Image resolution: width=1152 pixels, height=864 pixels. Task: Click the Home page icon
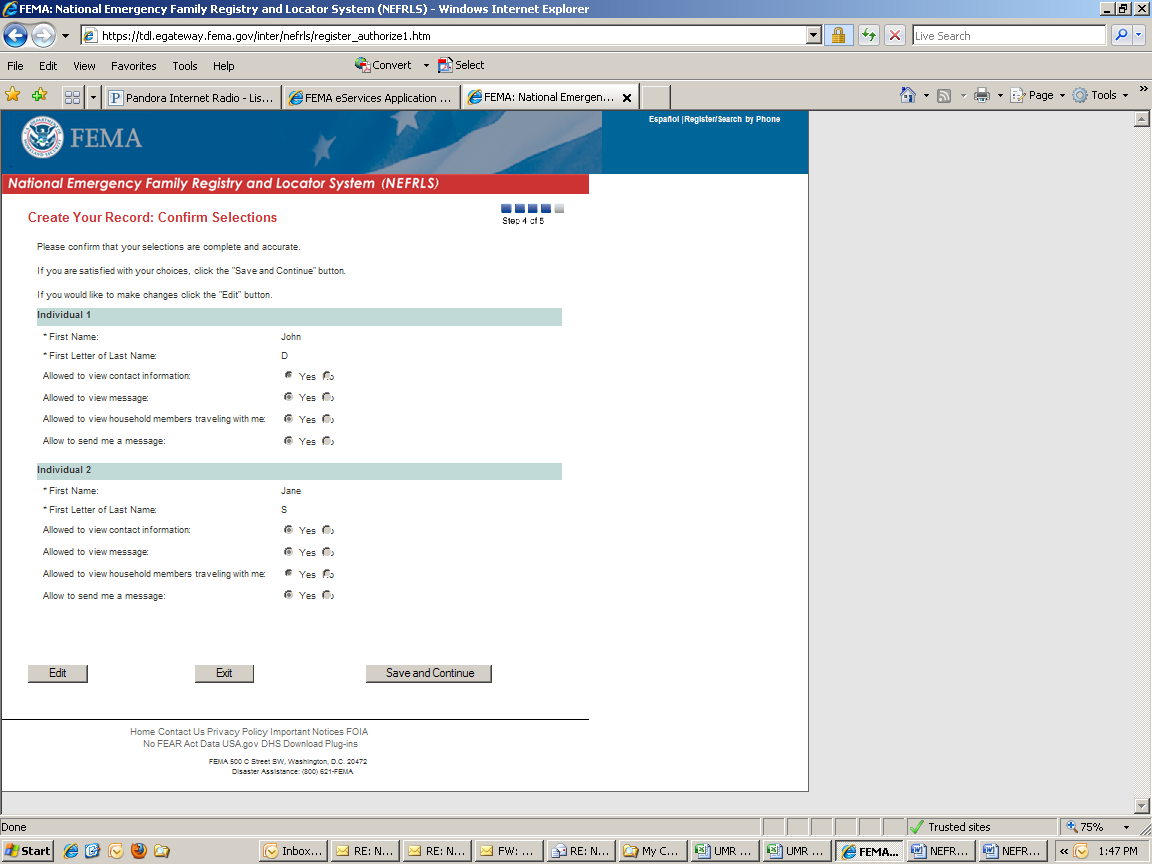pos(907,95)
